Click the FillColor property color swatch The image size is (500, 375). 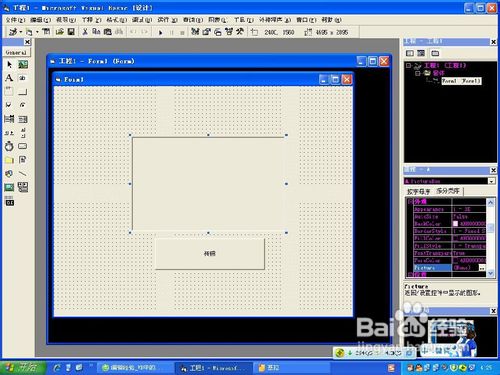coord(455,238)
